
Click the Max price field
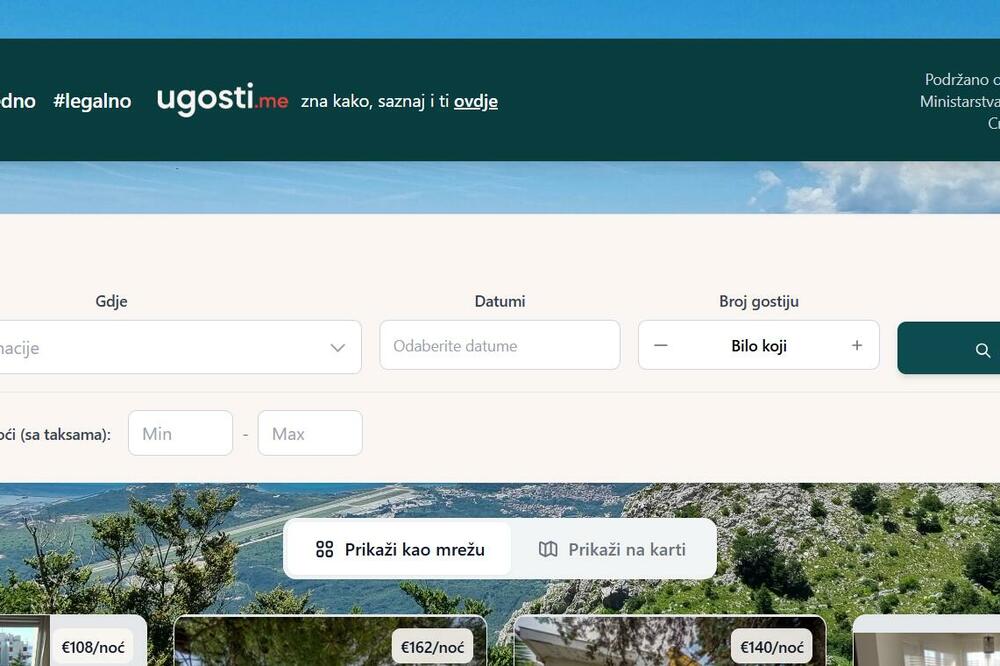[x=310, y=433]
